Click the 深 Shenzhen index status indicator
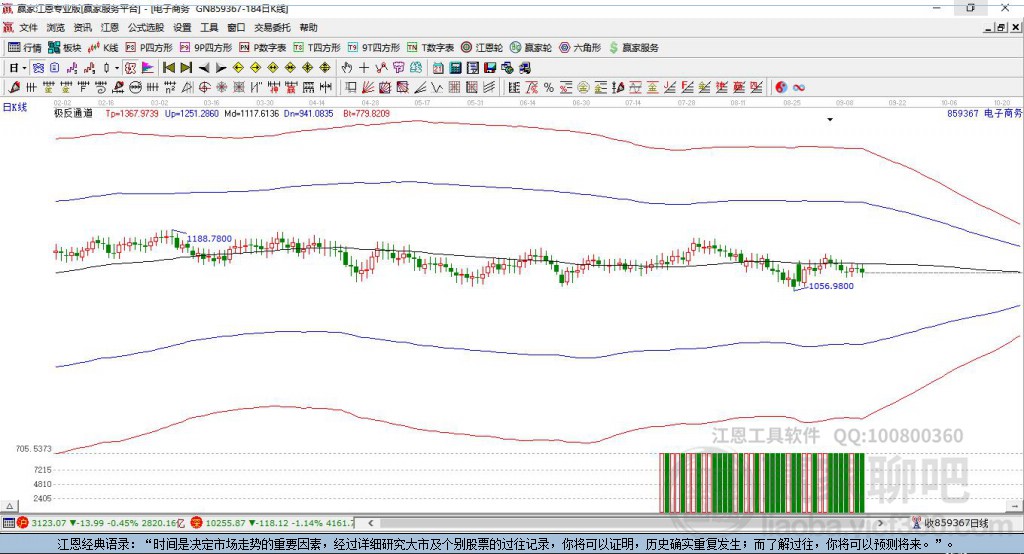Viewport: 1024px width, 554px height. [197, 523]
